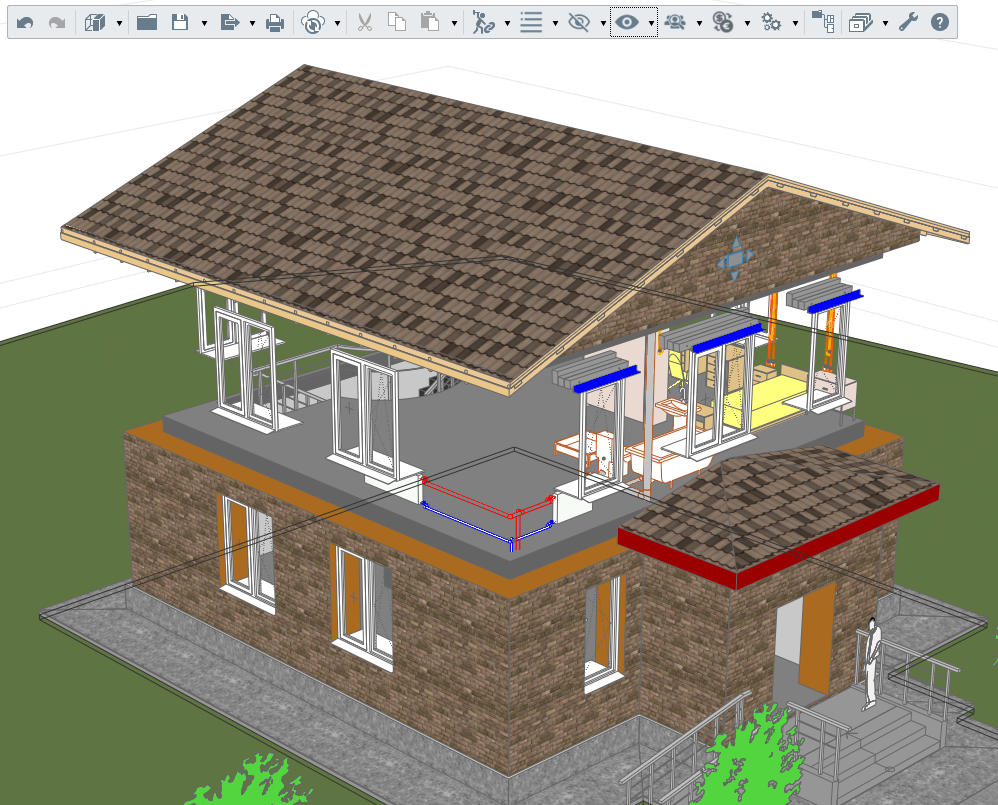Toggle the model tree structure icon
Screen dimensions: 998x805
point(823,23)
